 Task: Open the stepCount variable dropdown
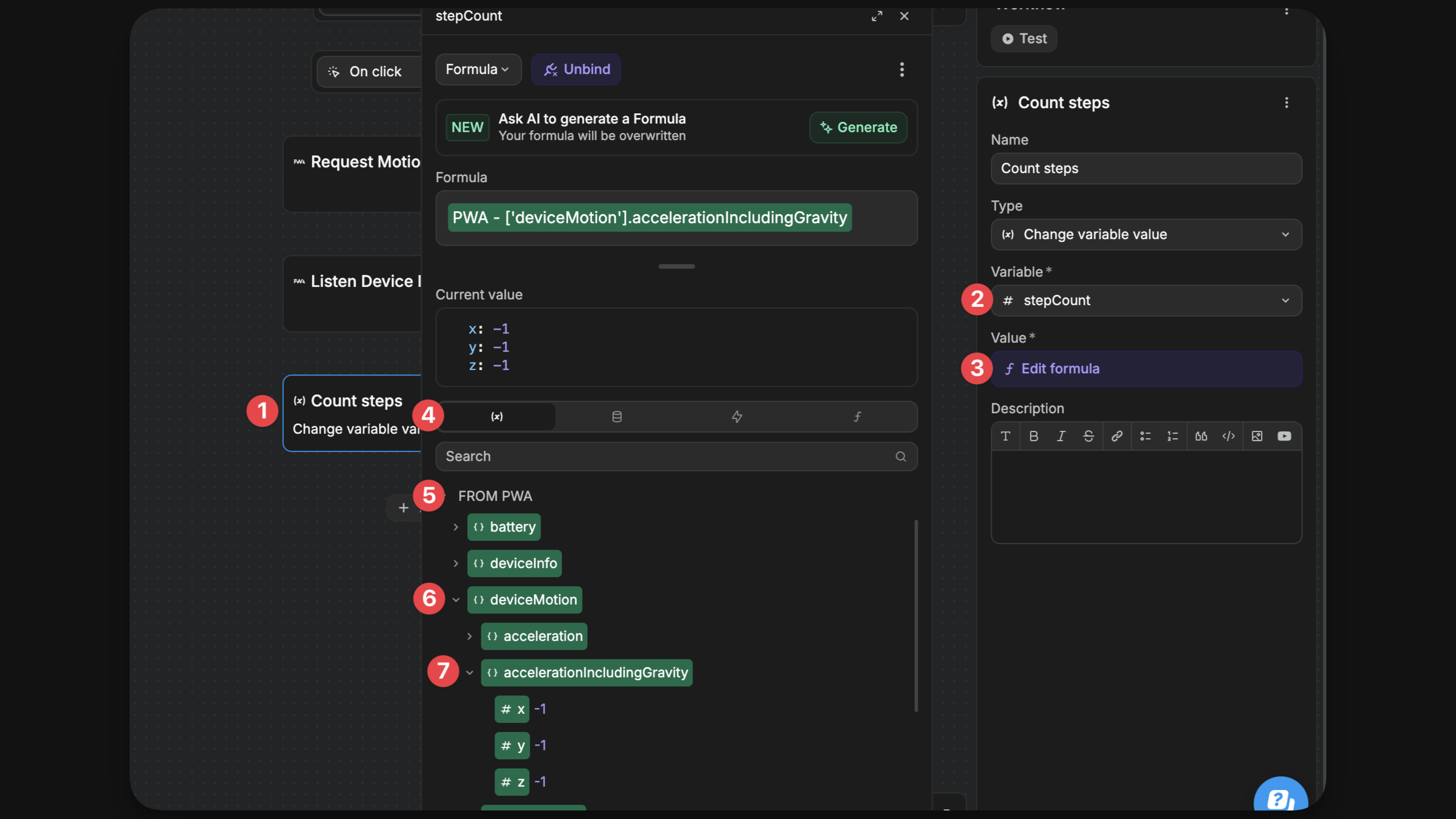tap(1146, 301)
